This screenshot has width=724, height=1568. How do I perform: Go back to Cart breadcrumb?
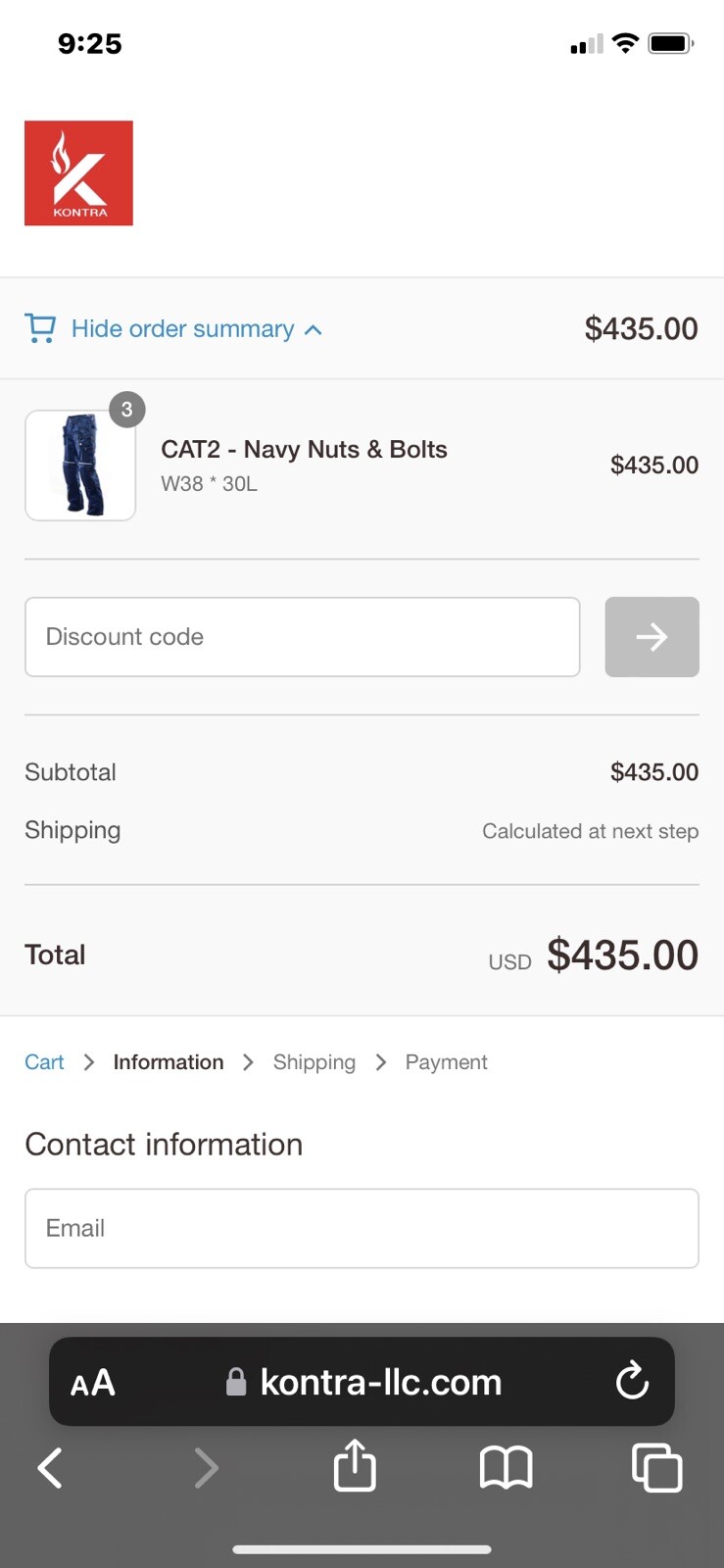pos(44,1062)
